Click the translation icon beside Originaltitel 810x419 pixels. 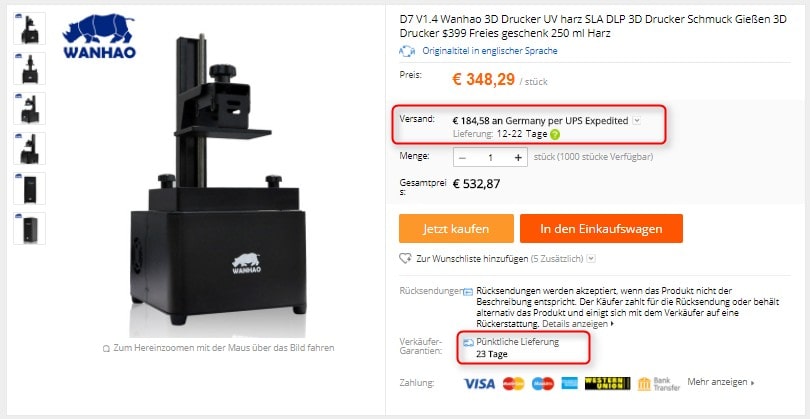[x=407, y=51]
